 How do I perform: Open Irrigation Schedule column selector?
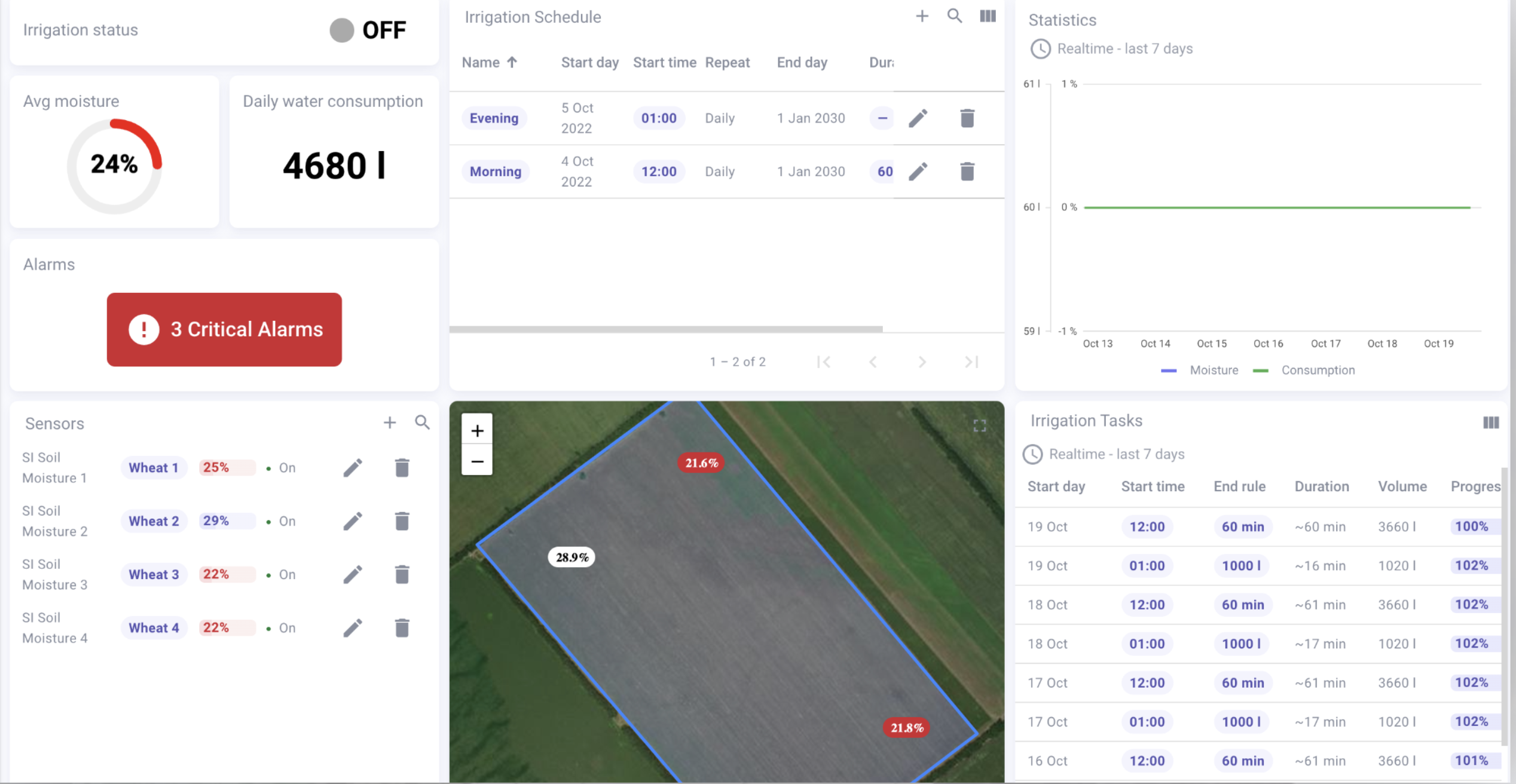(988, 17)
